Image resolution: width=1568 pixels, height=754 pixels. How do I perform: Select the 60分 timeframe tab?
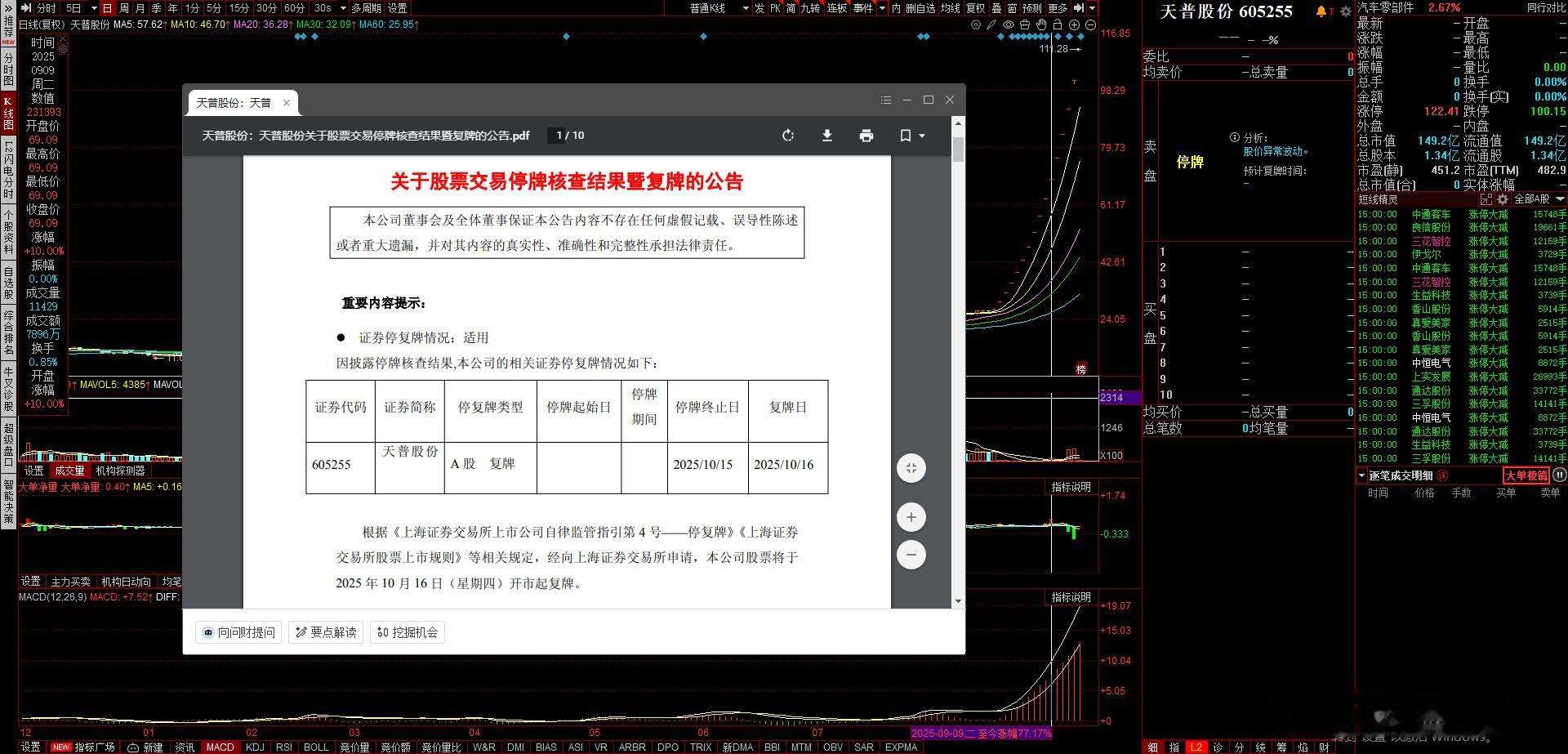pyautogui.click(x=294, y=8)
